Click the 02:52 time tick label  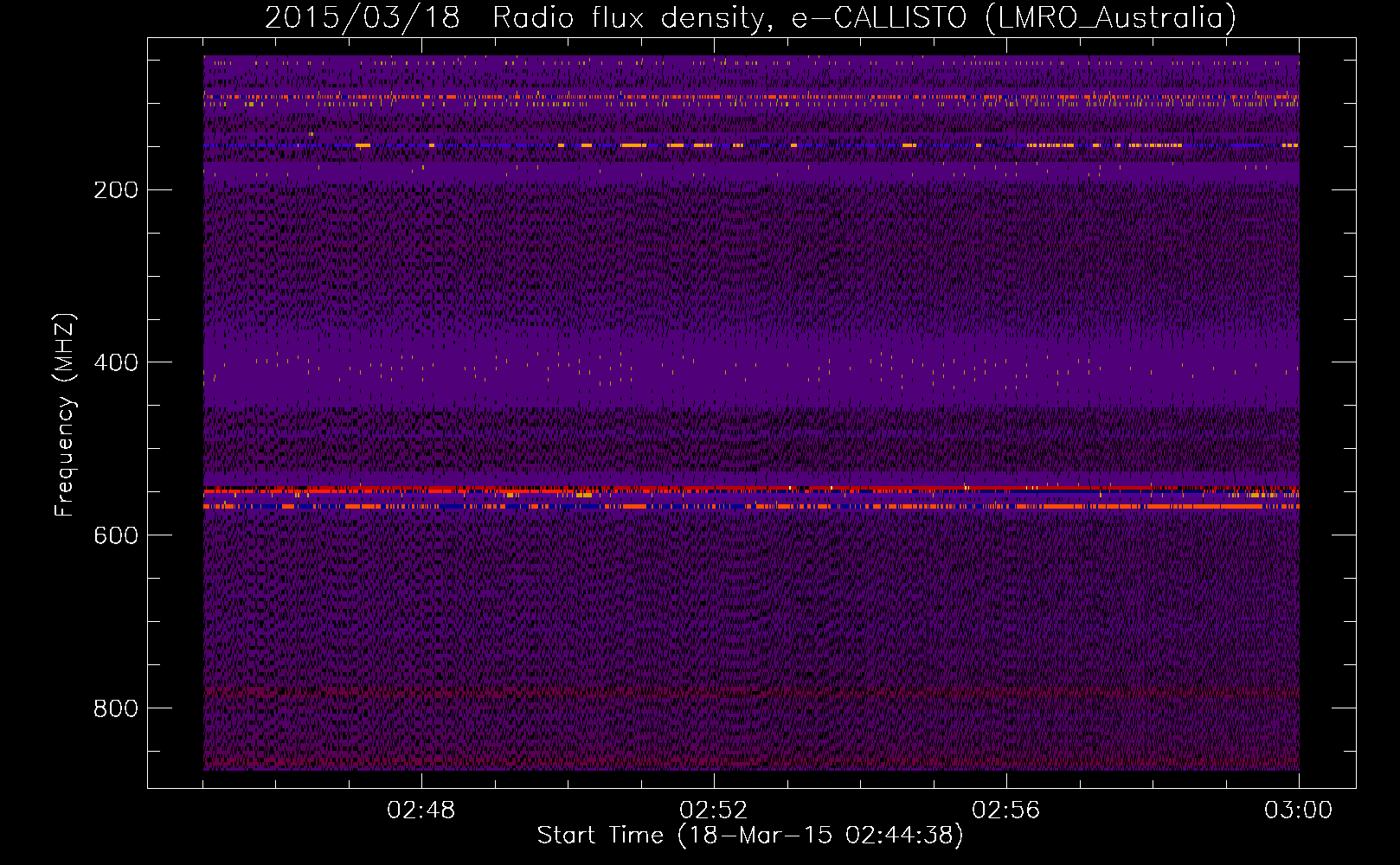tap(714, 811)
